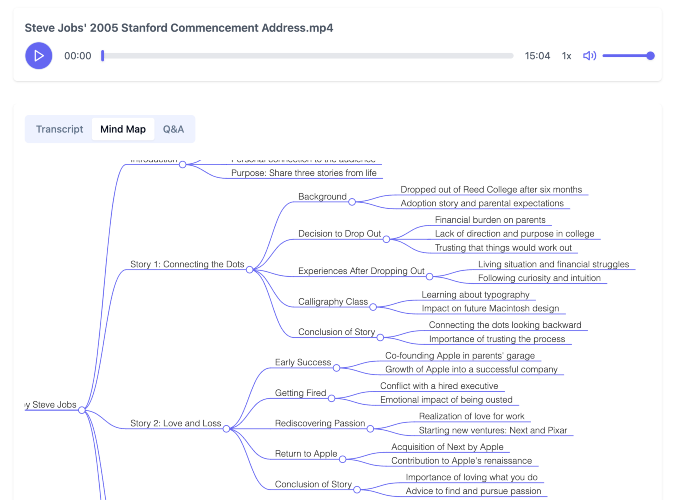Collapse Story 2 Conclusion of Story circle
This screenshot has height=500, width=678.
pyautogui.click(x=357, y=490)
